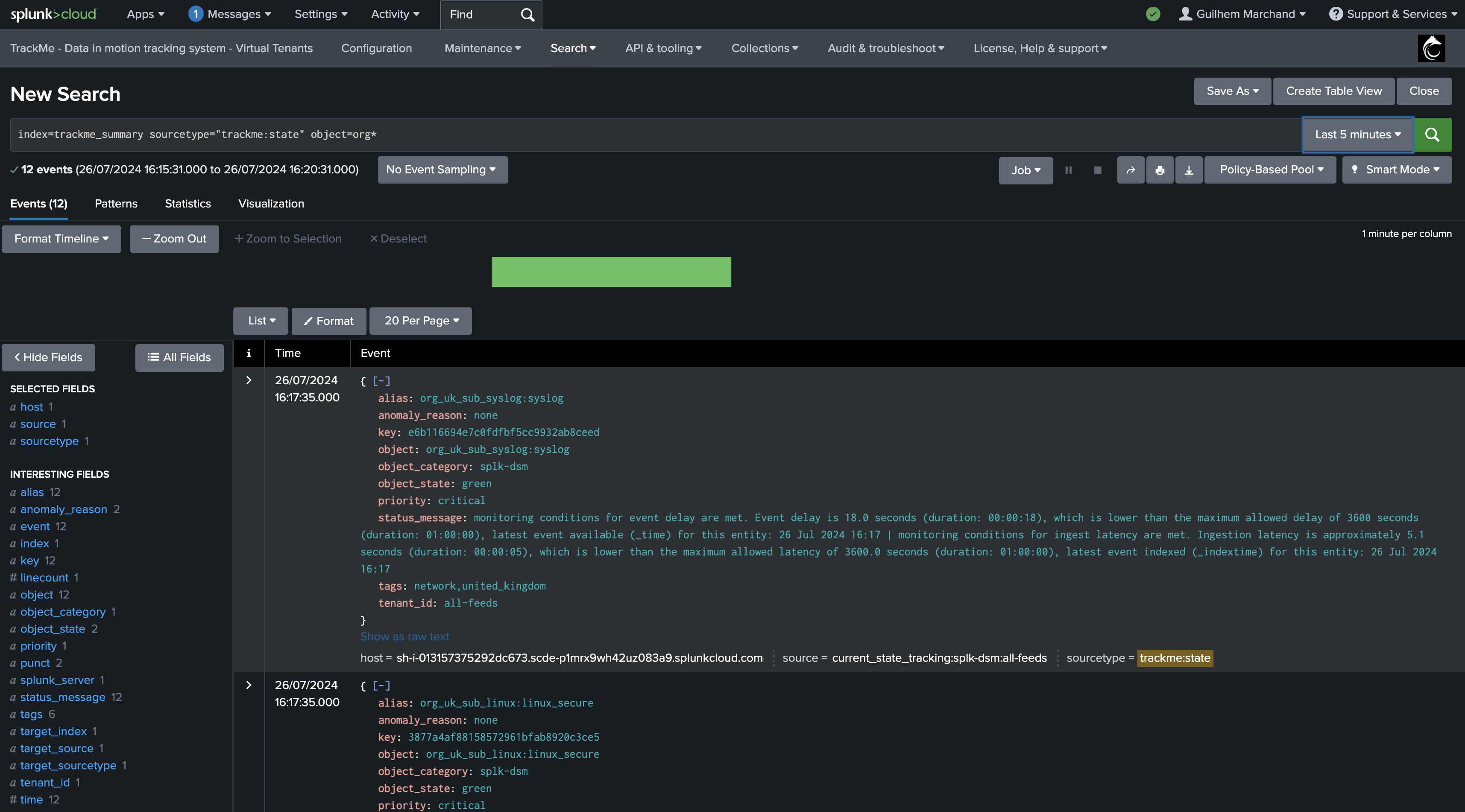Collapse the first event JSON with [-]

click(381, 381)
